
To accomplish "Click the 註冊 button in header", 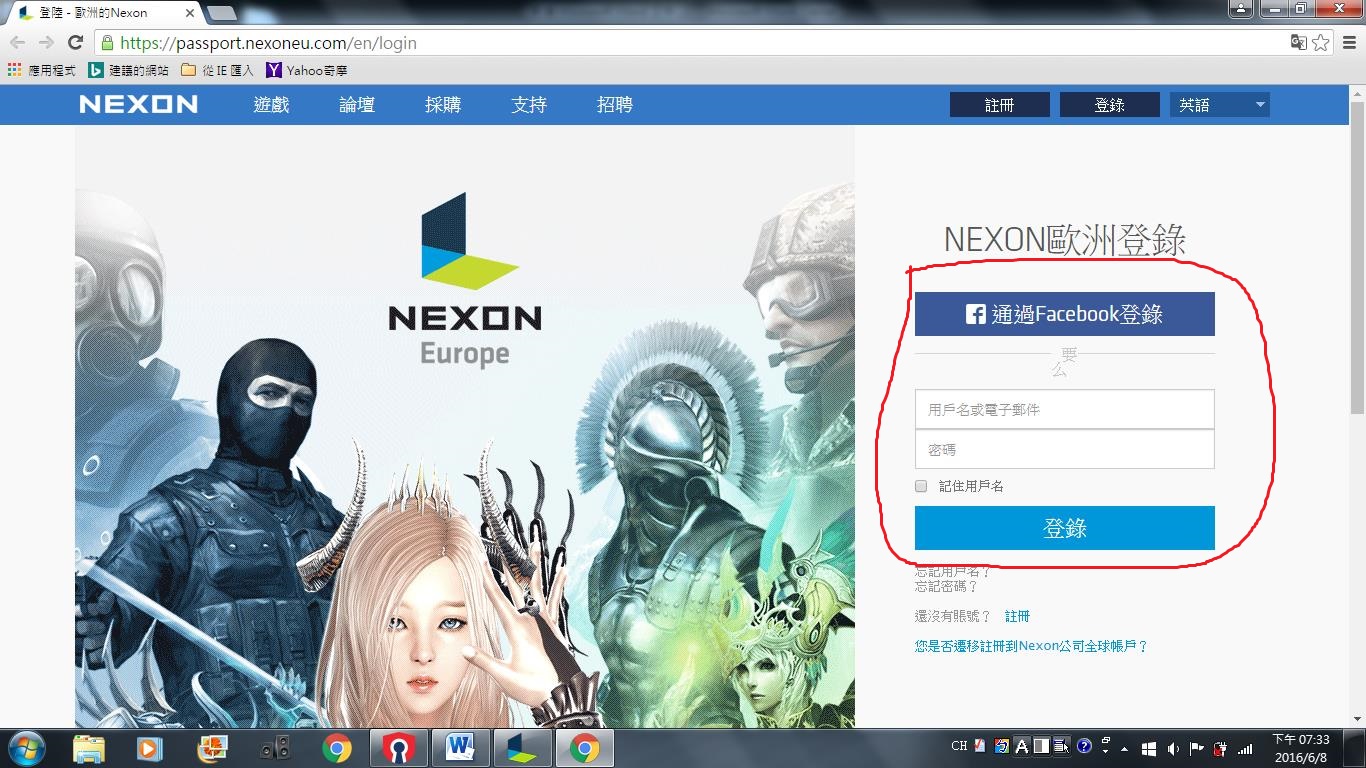I will point(1000,105).
